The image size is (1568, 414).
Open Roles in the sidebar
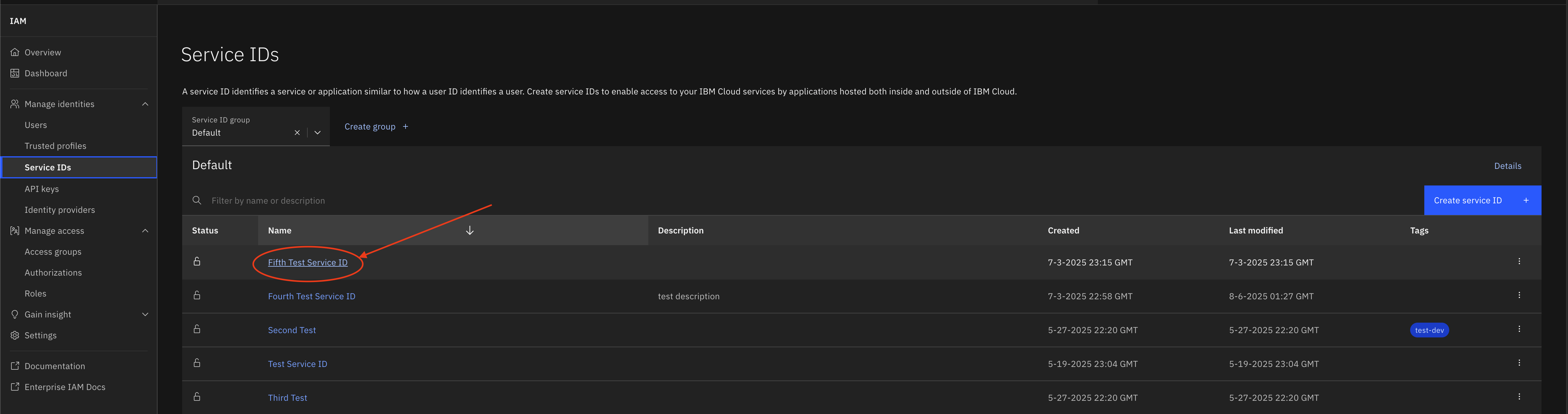[35, 293]
